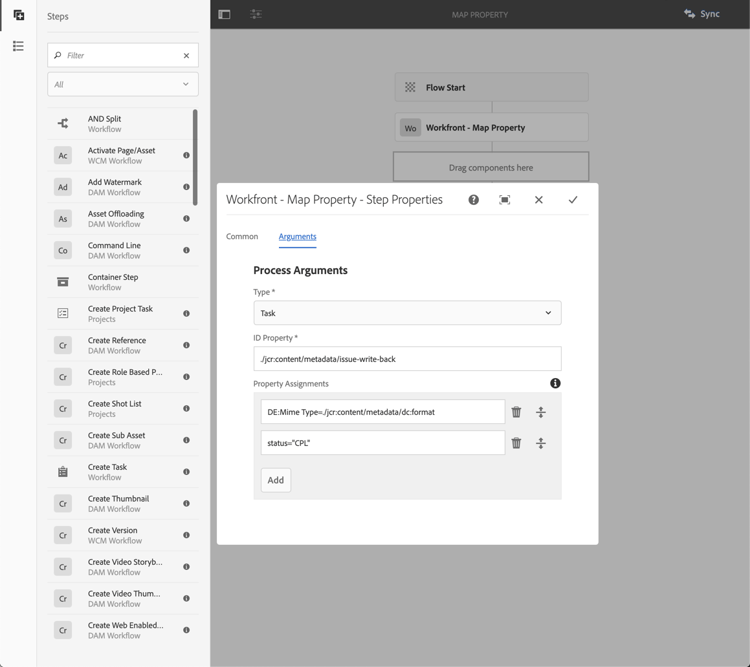Show info for Add Watermark
This screenshot has width=750, height=667.
point(187,187)
